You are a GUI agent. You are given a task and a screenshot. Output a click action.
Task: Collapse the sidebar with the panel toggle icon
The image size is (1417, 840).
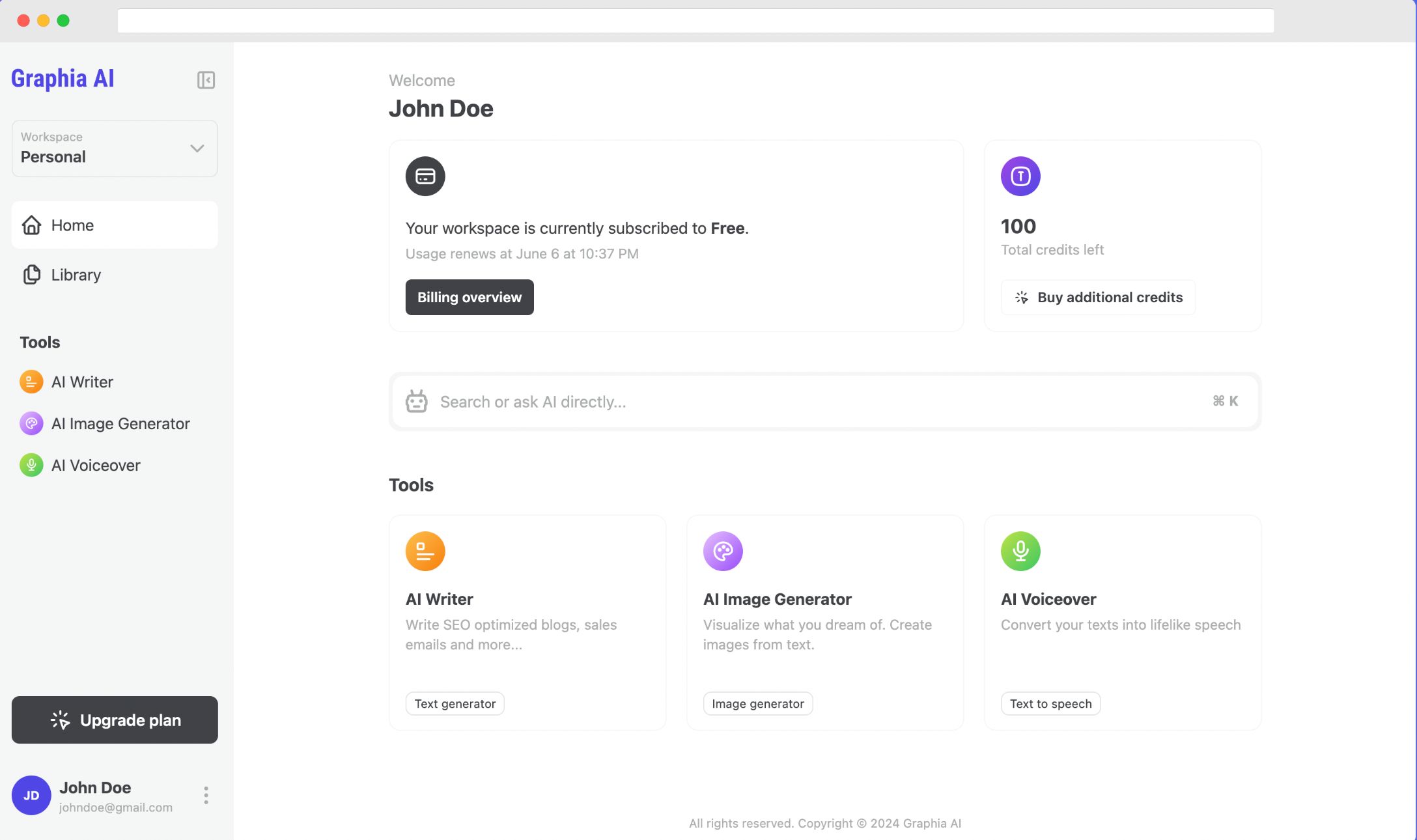(x=206, y=79)
